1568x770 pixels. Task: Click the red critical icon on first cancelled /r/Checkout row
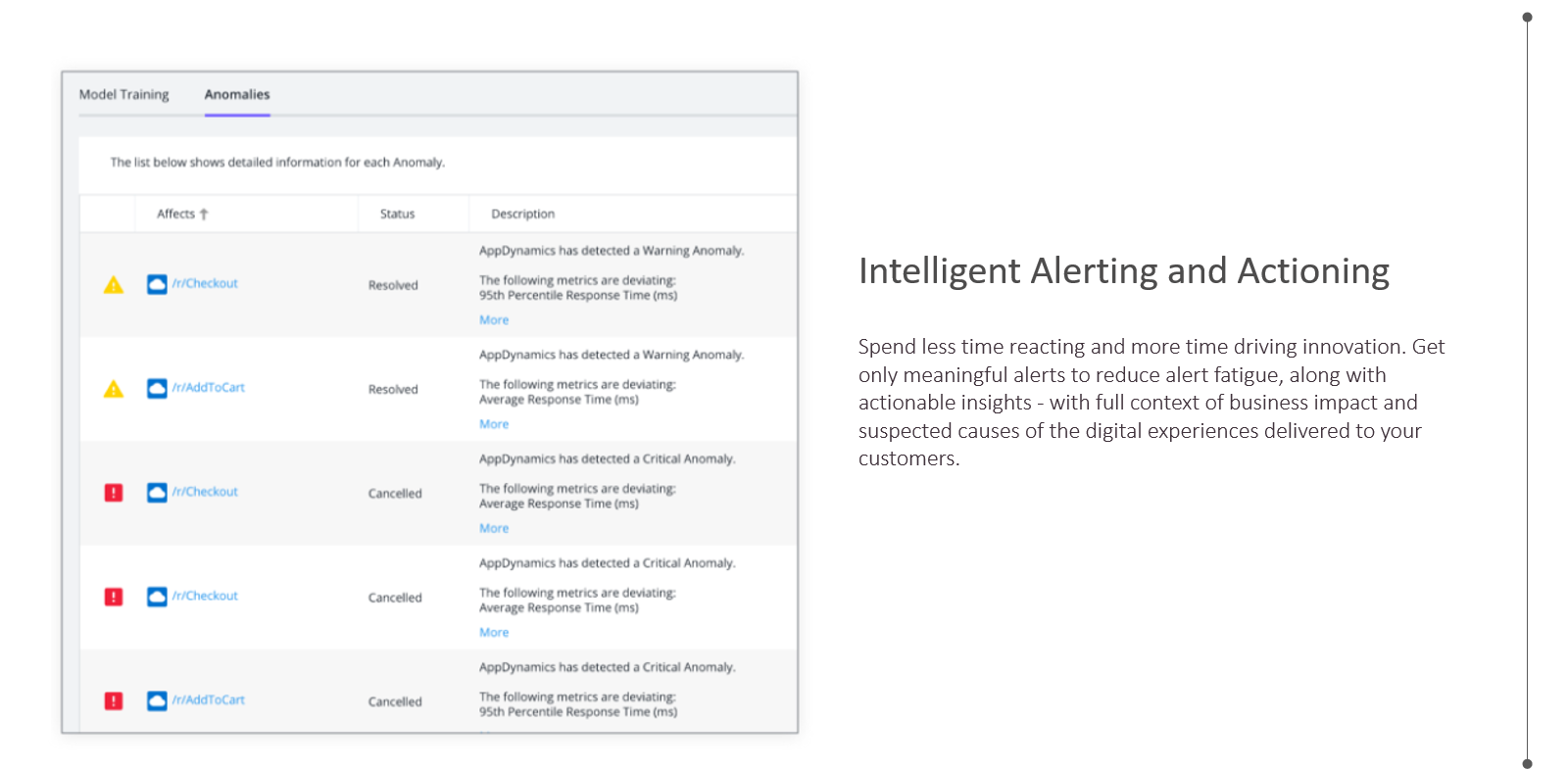(114, 493)
